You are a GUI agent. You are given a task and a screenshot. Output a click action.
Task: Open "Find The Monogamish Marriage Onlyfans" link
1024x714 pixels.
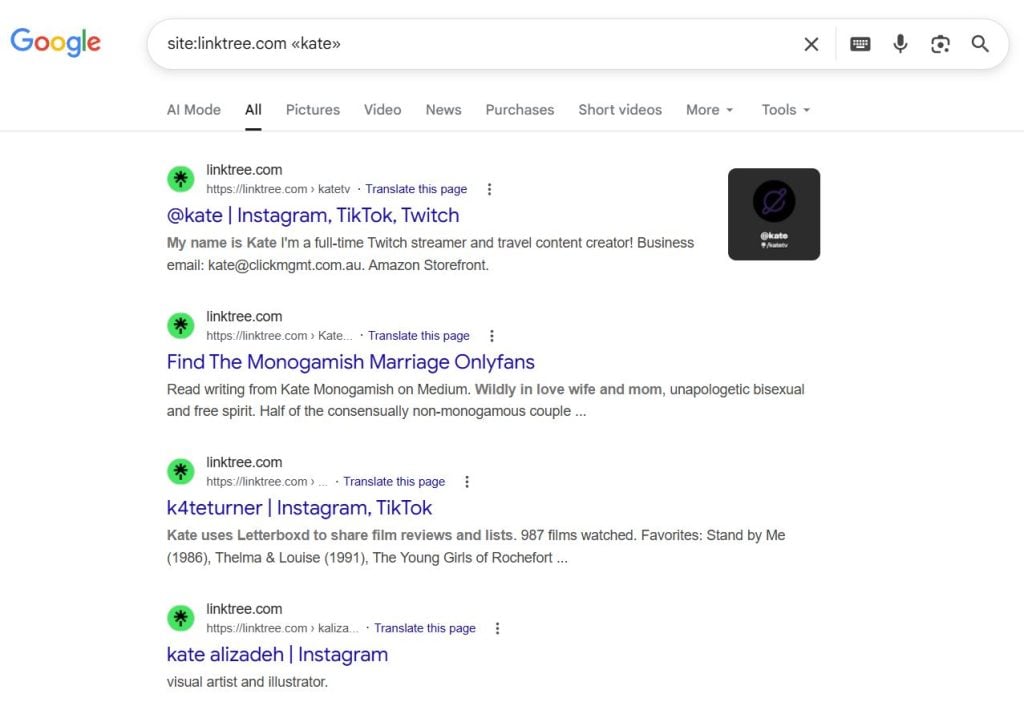(x=350, y=362)
